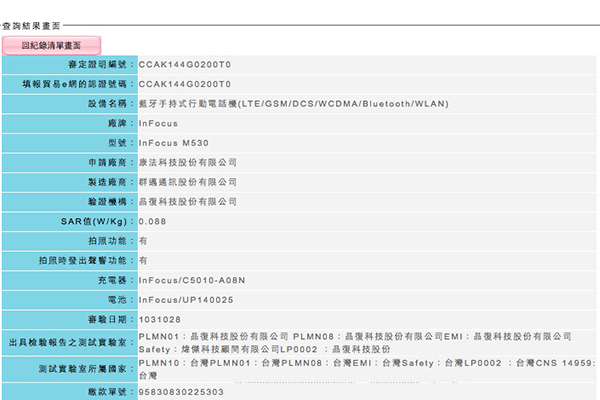Image resolution: width=600 pixels, height=400 pixels.
Task: Click the review date 1031028
Action: (x=160, y=320)
